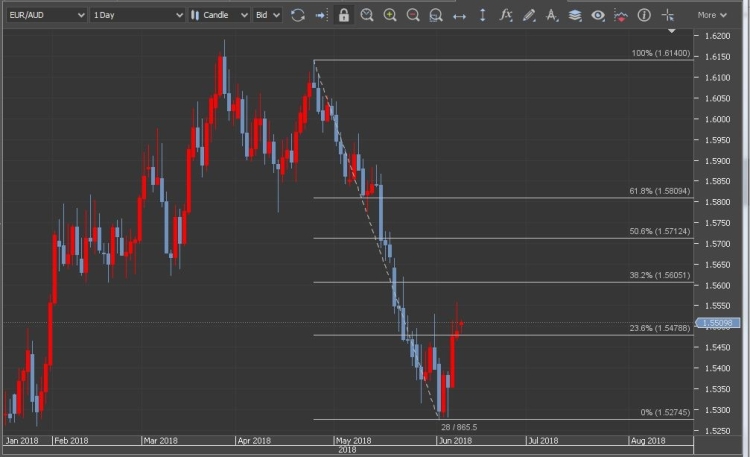
Task: Select the compass measurement tool icon
Action: [551, 15]
